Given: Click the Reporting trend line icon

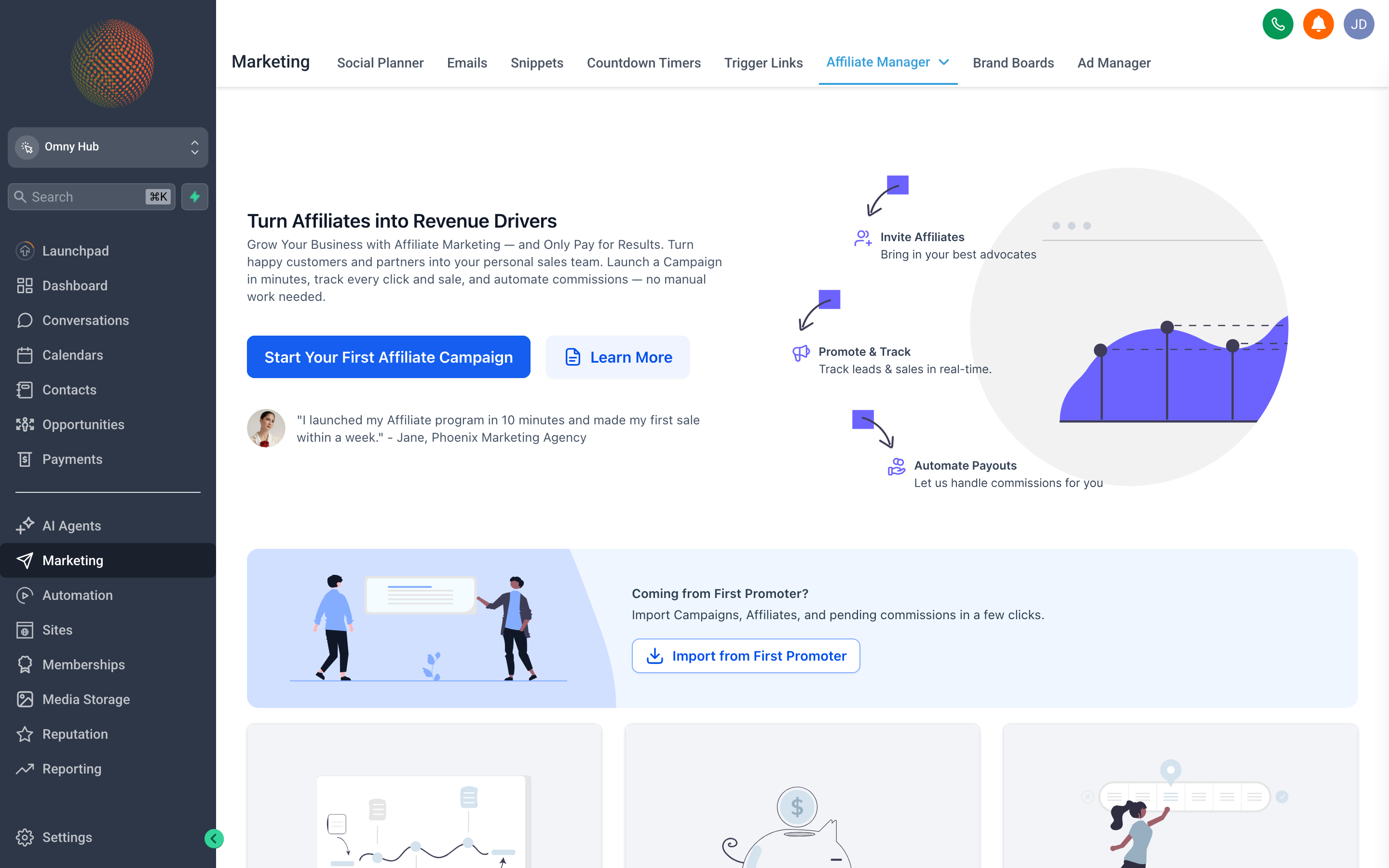Looking at the screenshot, I should pos(25,769).
